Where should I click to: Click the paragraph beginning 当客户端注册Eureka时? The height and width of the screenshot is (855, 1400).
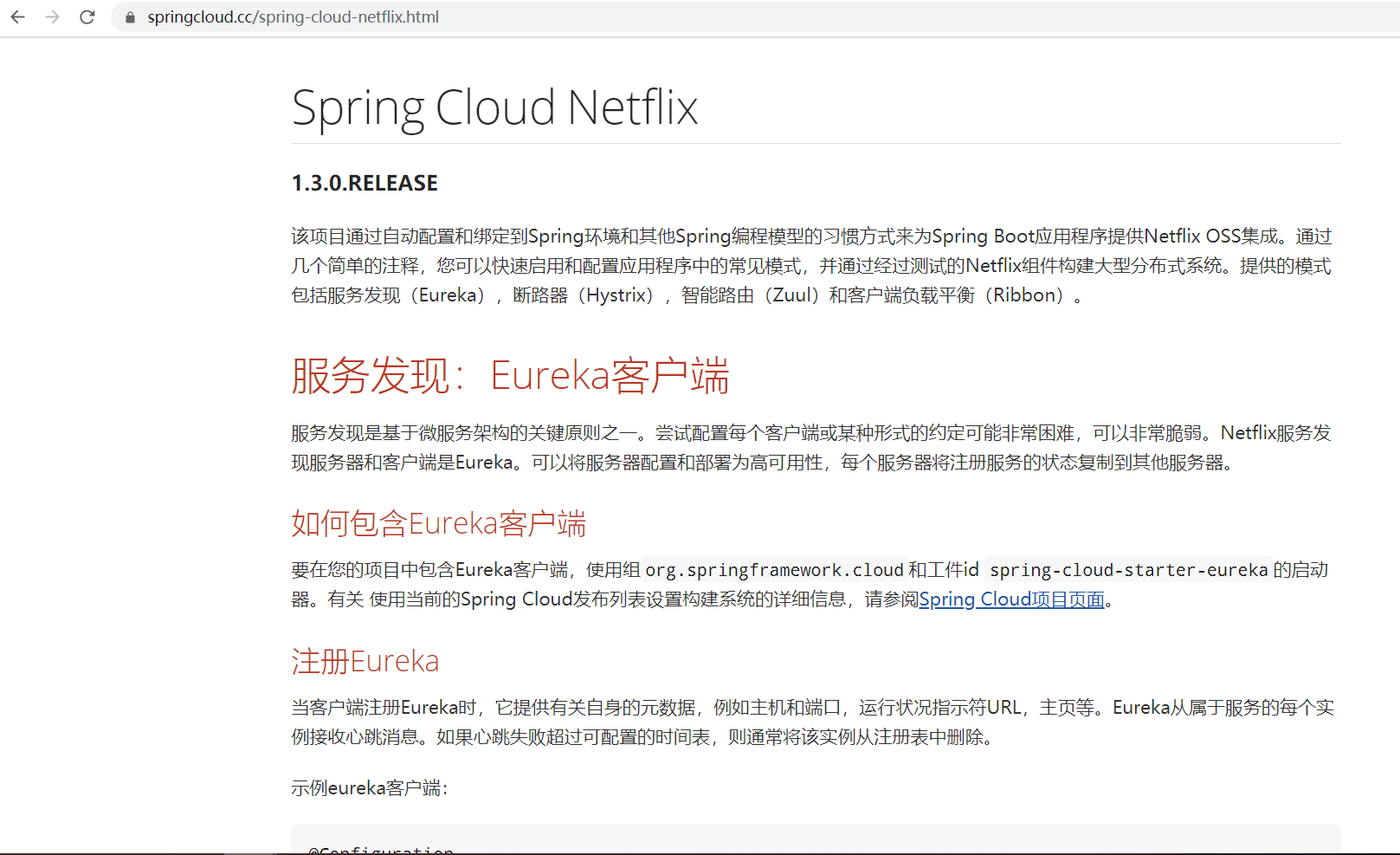tap(812, 722)
